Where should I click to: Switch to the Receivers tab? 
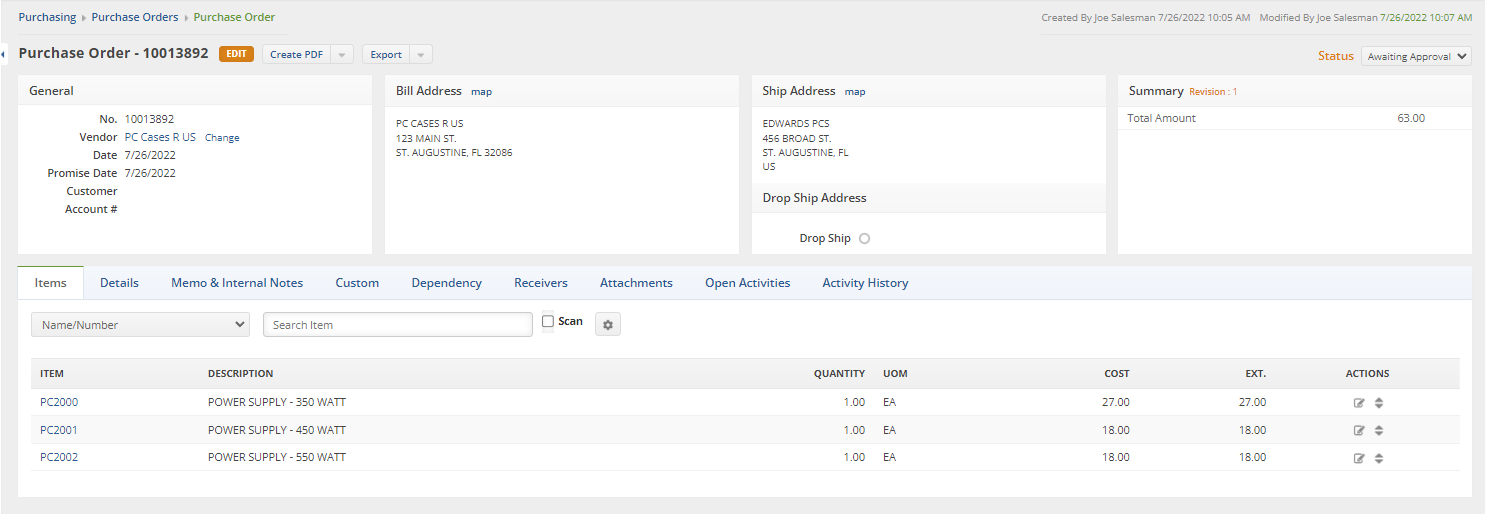tap(541, 283)
